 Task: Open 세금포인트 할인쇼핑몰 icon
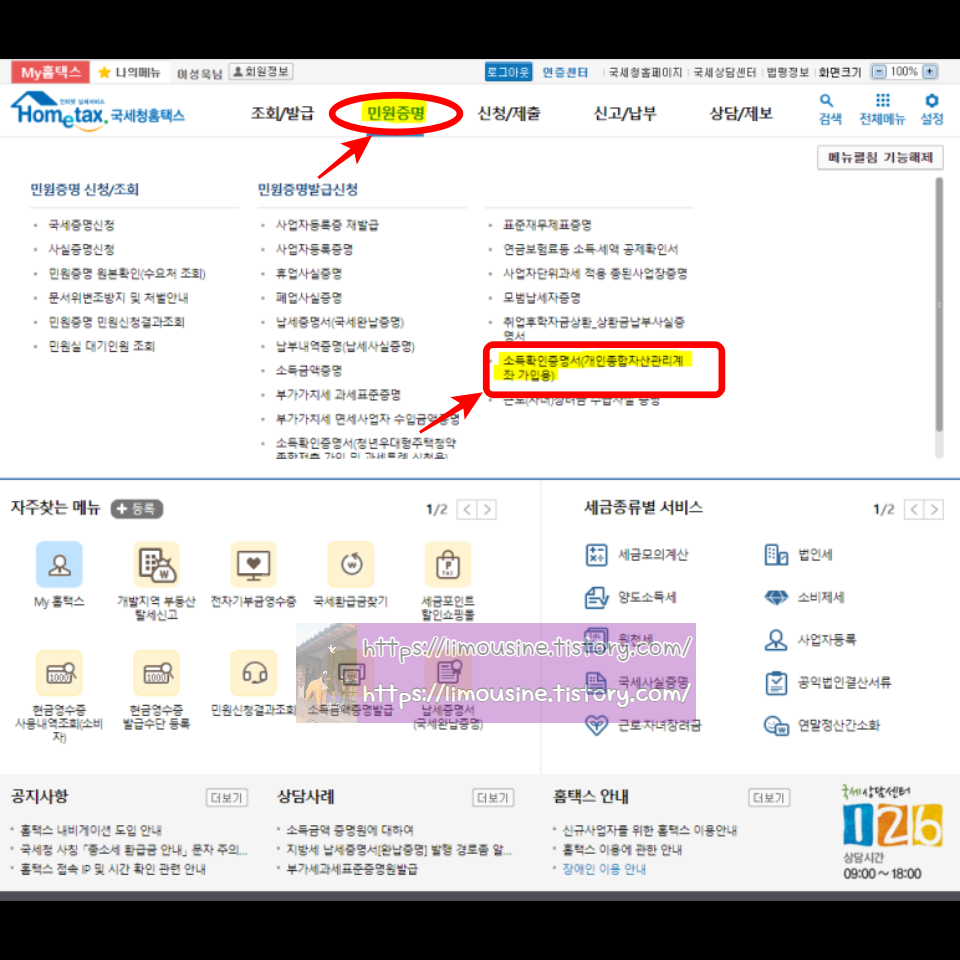pyautogui.click(x=448, y=564)
